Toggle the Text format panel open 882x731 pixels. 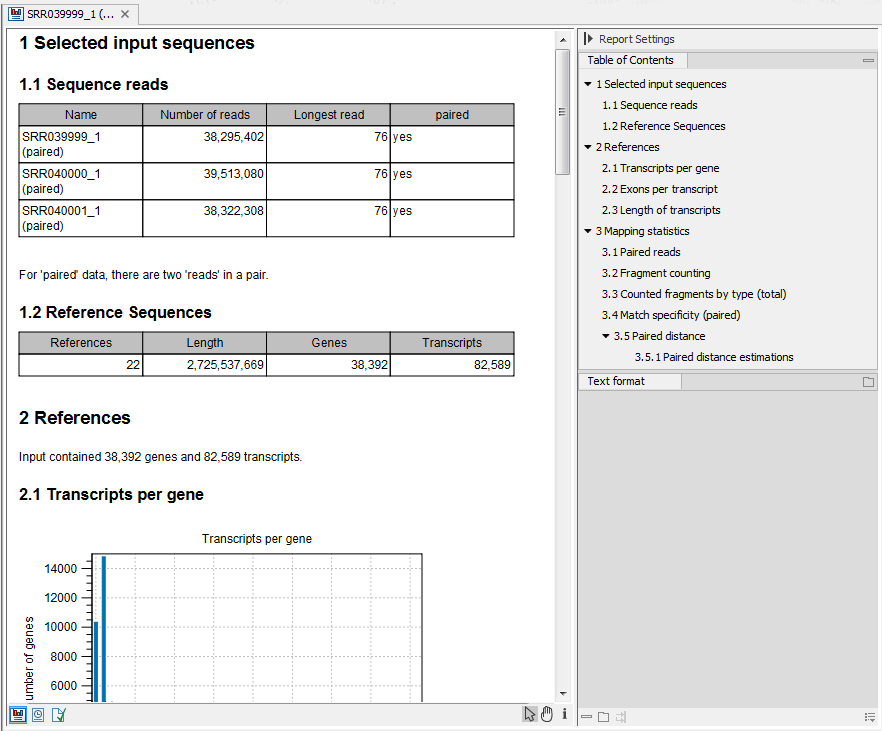pos(630,381)
